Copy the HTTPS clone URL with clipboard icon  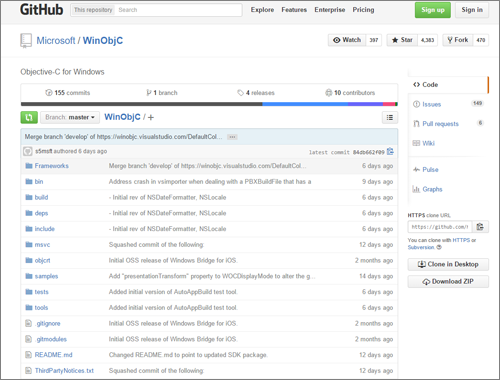tap(480, 227)
